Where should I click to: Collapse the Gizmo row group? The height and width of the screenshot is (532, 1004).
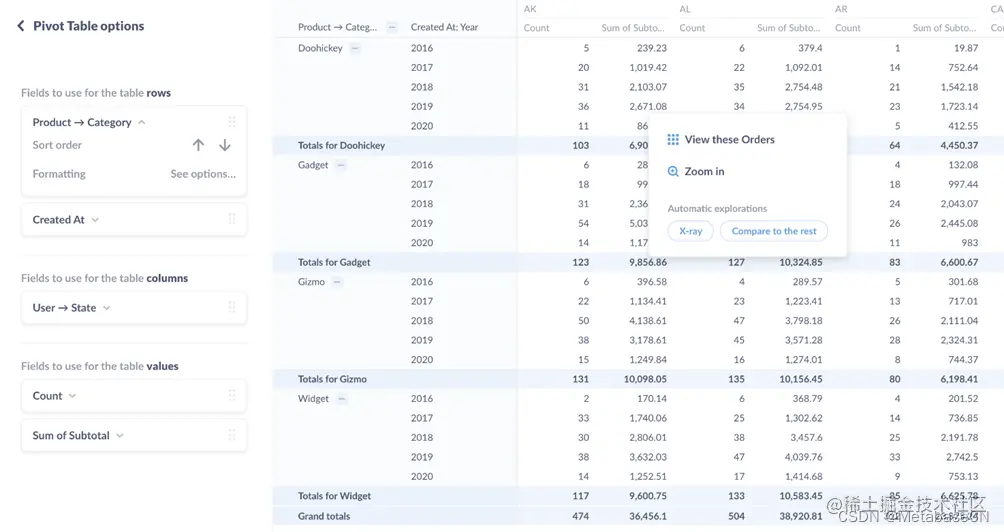[x=337, y=282]
